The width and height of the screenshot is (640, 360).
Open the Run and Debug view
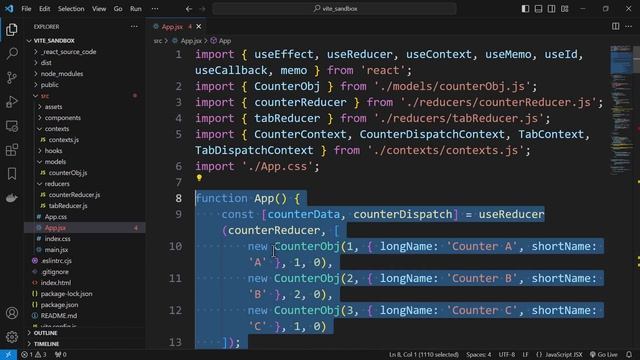(x=12, y=102)
